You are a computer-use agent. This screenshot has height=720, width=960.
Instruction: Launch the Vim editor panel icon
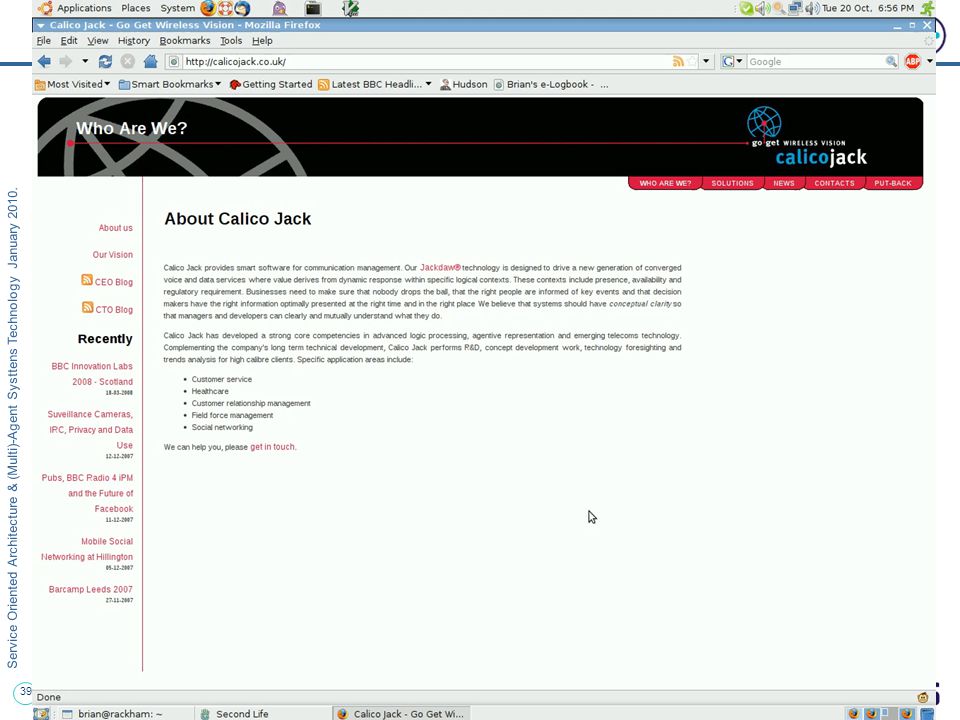click(350, 8)
